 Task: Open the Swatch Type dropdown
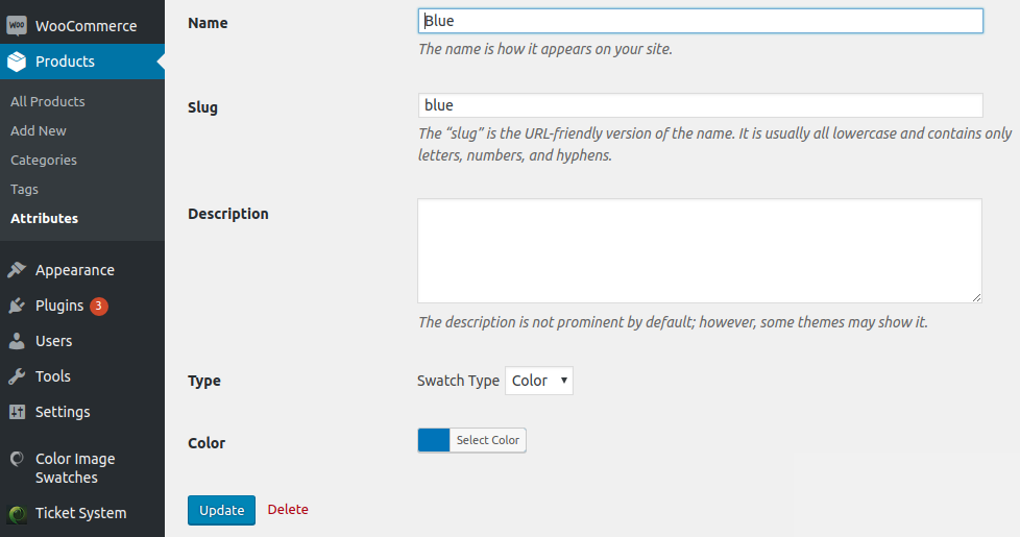tap(539, 381)
